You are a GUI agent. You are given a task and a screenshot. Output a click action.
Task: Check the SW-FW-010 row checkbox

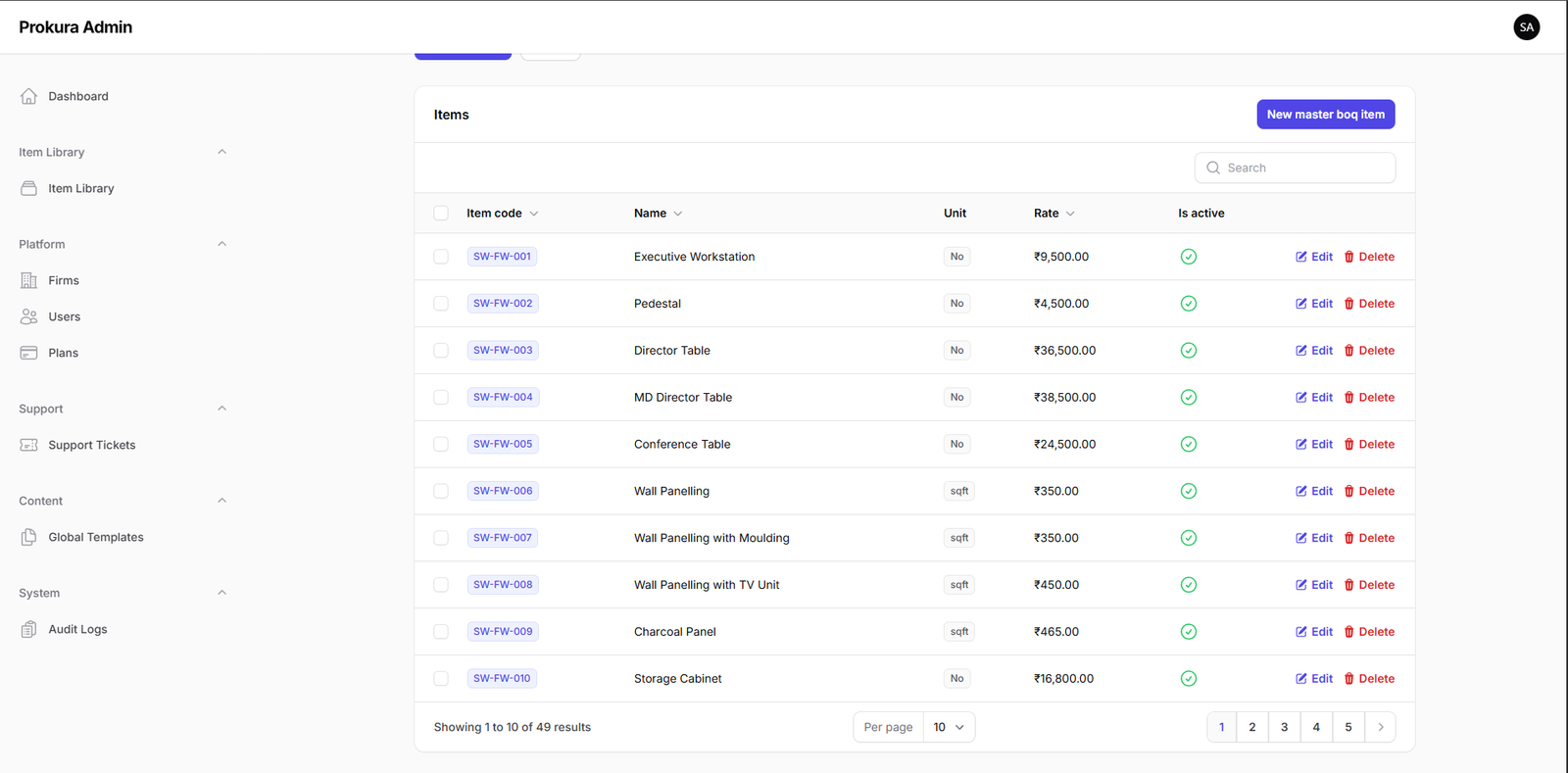(x=441, y=678)
